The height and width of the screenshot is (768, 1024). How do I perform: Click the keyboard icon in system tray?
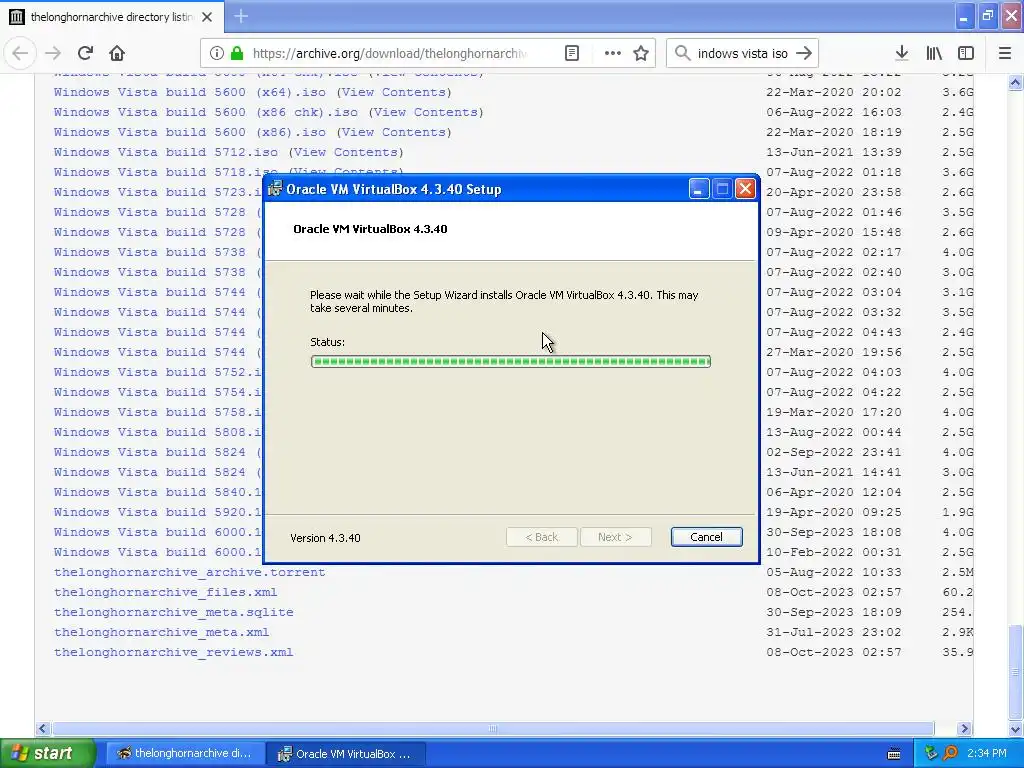(x=894, y=754)
